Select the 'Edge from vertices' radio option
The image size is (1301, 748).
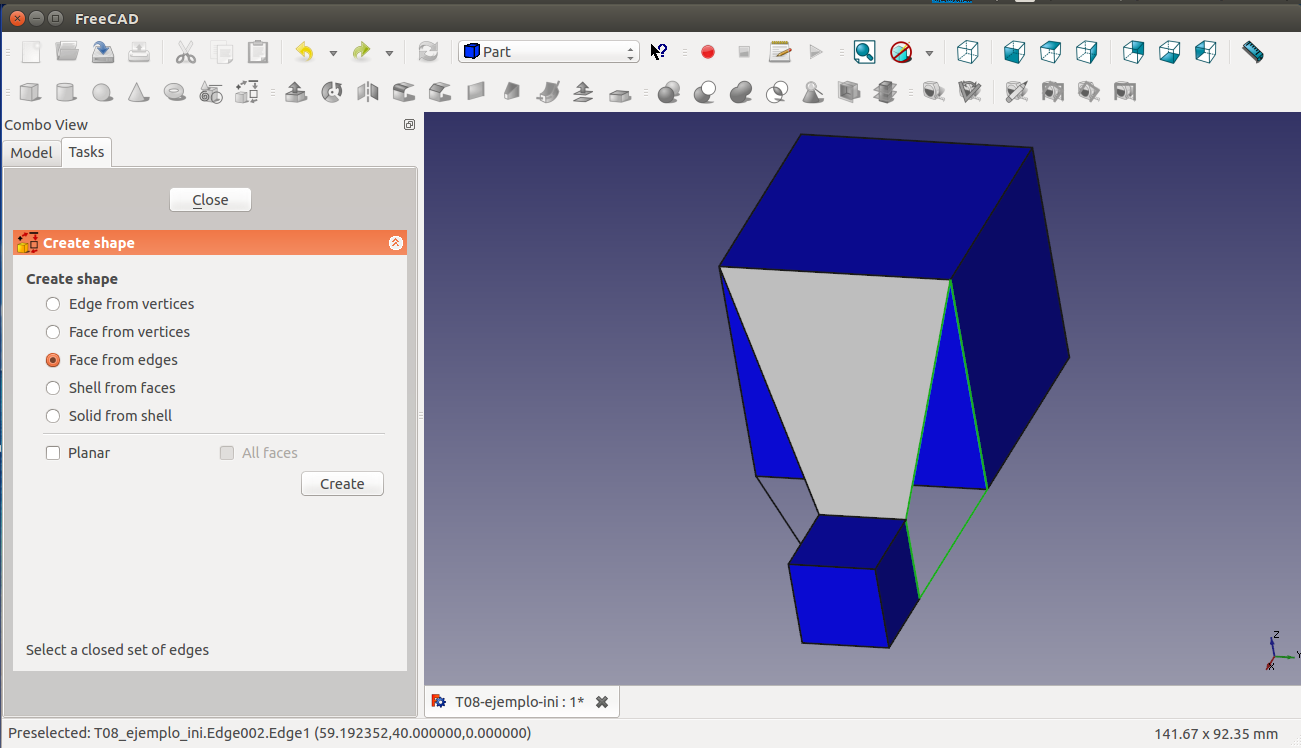[53, 304]
